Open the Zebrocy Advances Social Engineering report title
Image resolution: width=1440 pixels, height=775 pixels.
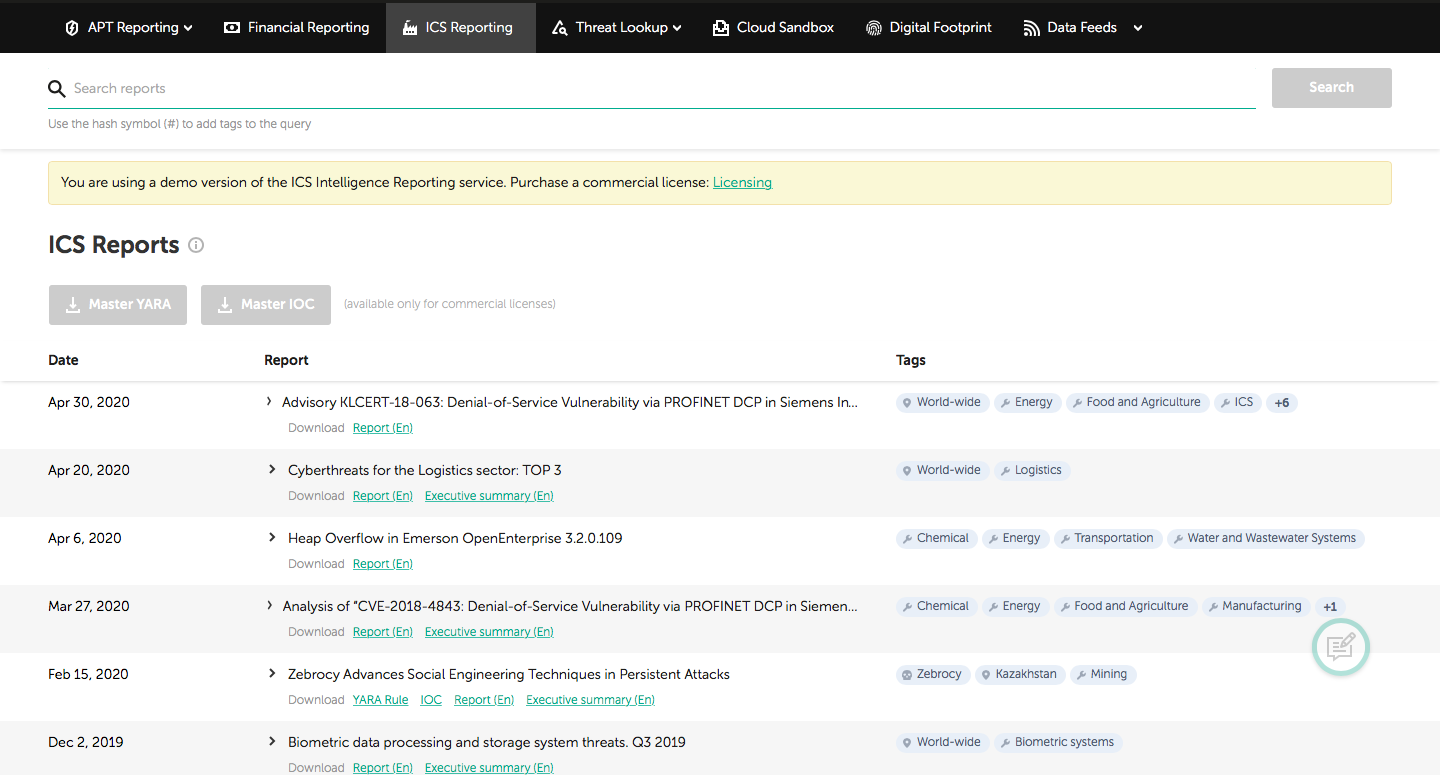coord(509,674)
